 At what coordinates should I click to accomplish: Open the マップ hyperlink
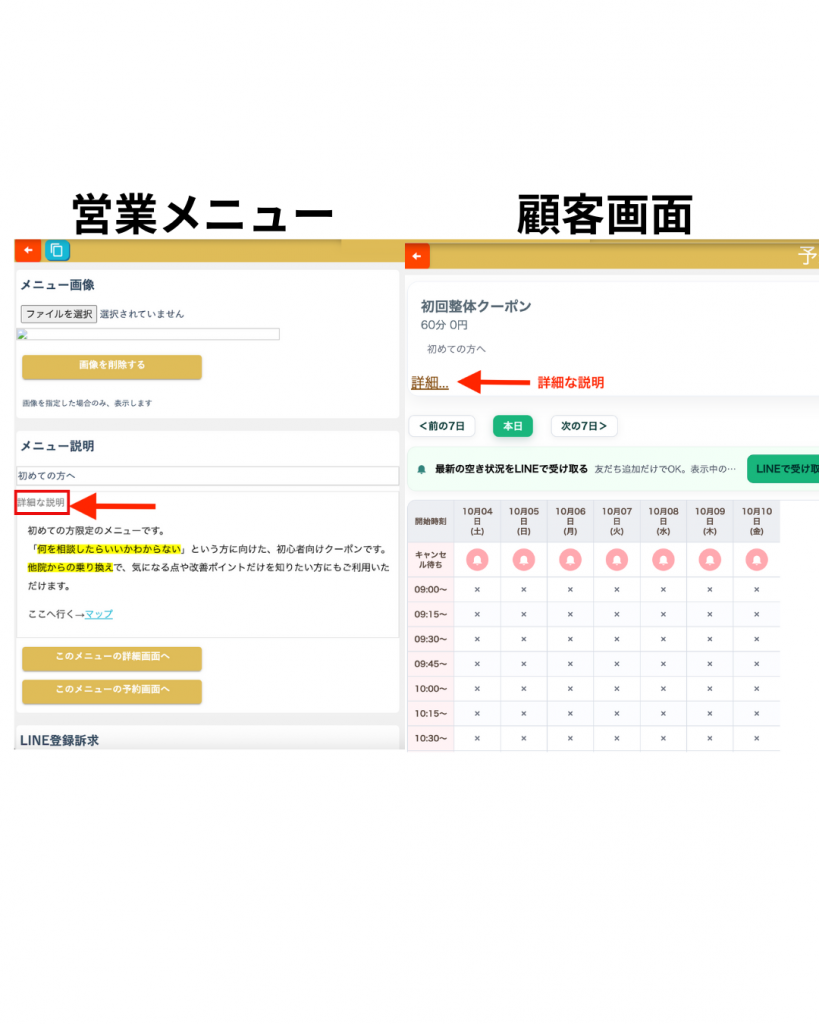98,614
